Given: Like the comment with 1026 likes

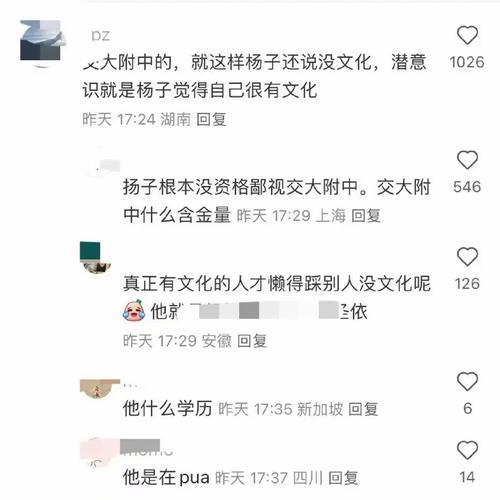Looking at the screenshot, I should click(467, 35).
